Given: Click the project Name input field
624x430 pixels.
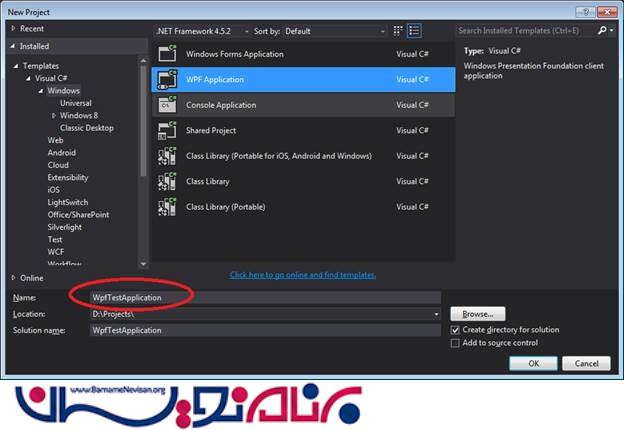Looking at the screenshot, I should [265, 298].
